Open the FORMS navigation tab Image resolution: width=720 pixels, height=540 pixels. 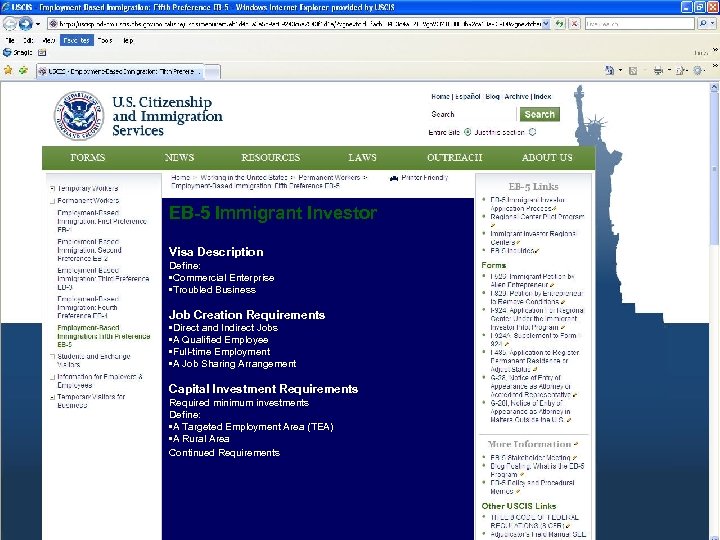point(88,158)
